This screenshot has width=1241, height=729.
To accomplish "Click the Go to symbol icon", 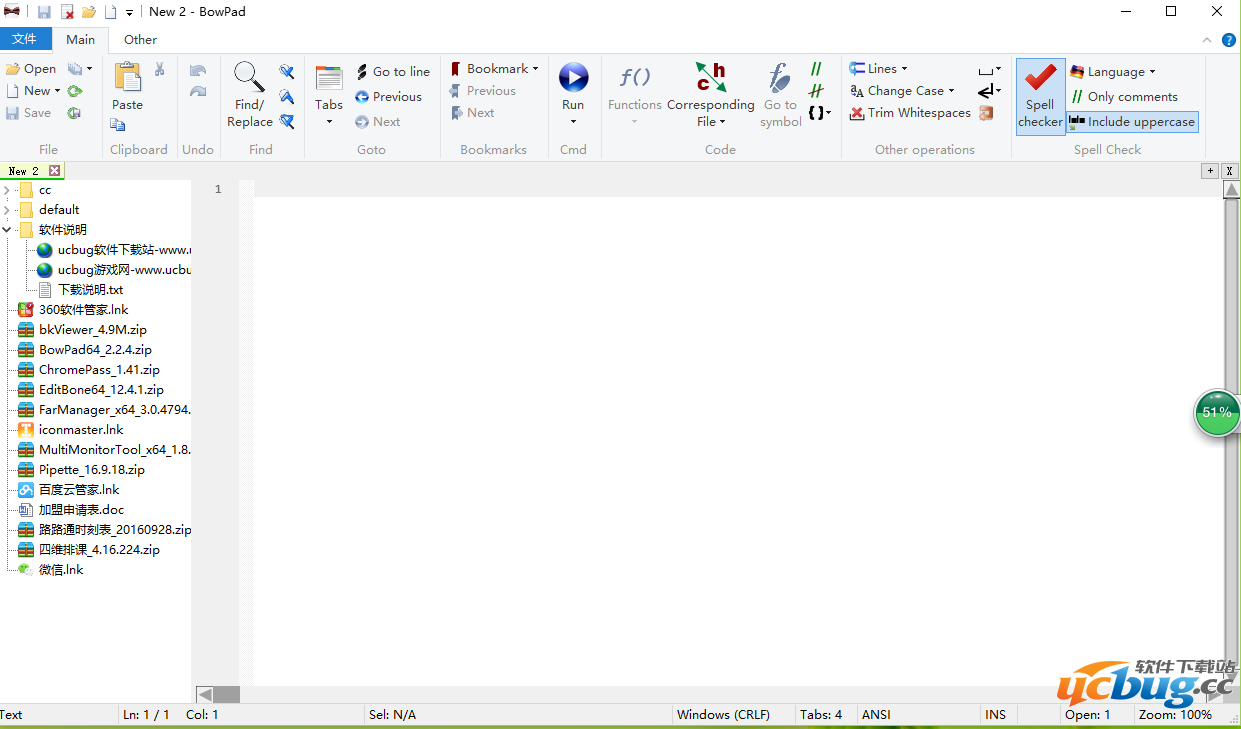I will [780, 78].
